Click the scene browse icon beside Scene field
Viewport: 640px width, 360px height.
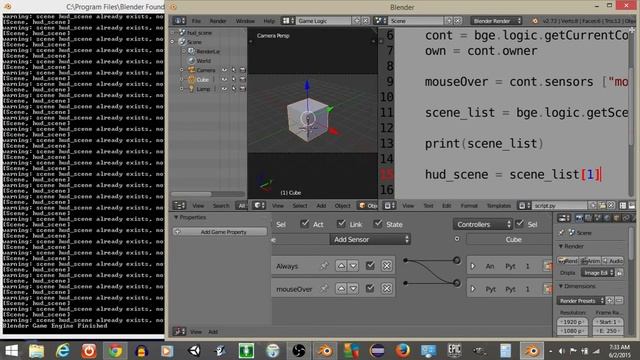coord(380,21)
